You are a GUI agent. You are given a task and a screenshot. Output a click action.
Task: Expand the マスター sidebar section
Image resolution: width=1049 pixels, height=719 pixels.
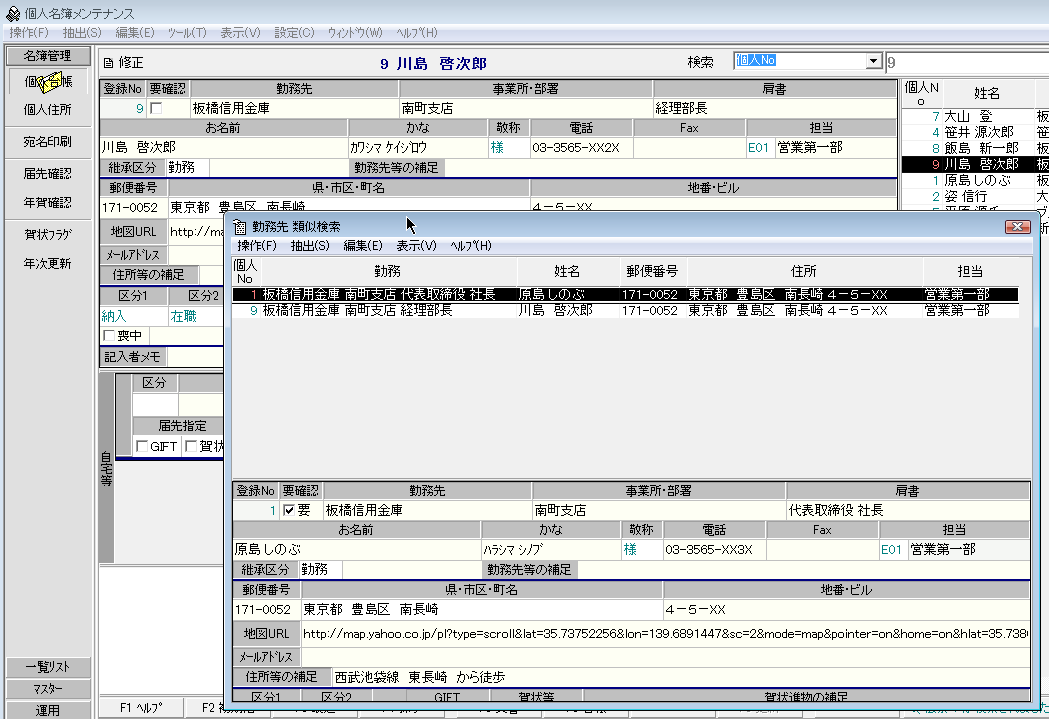point(48,689)
